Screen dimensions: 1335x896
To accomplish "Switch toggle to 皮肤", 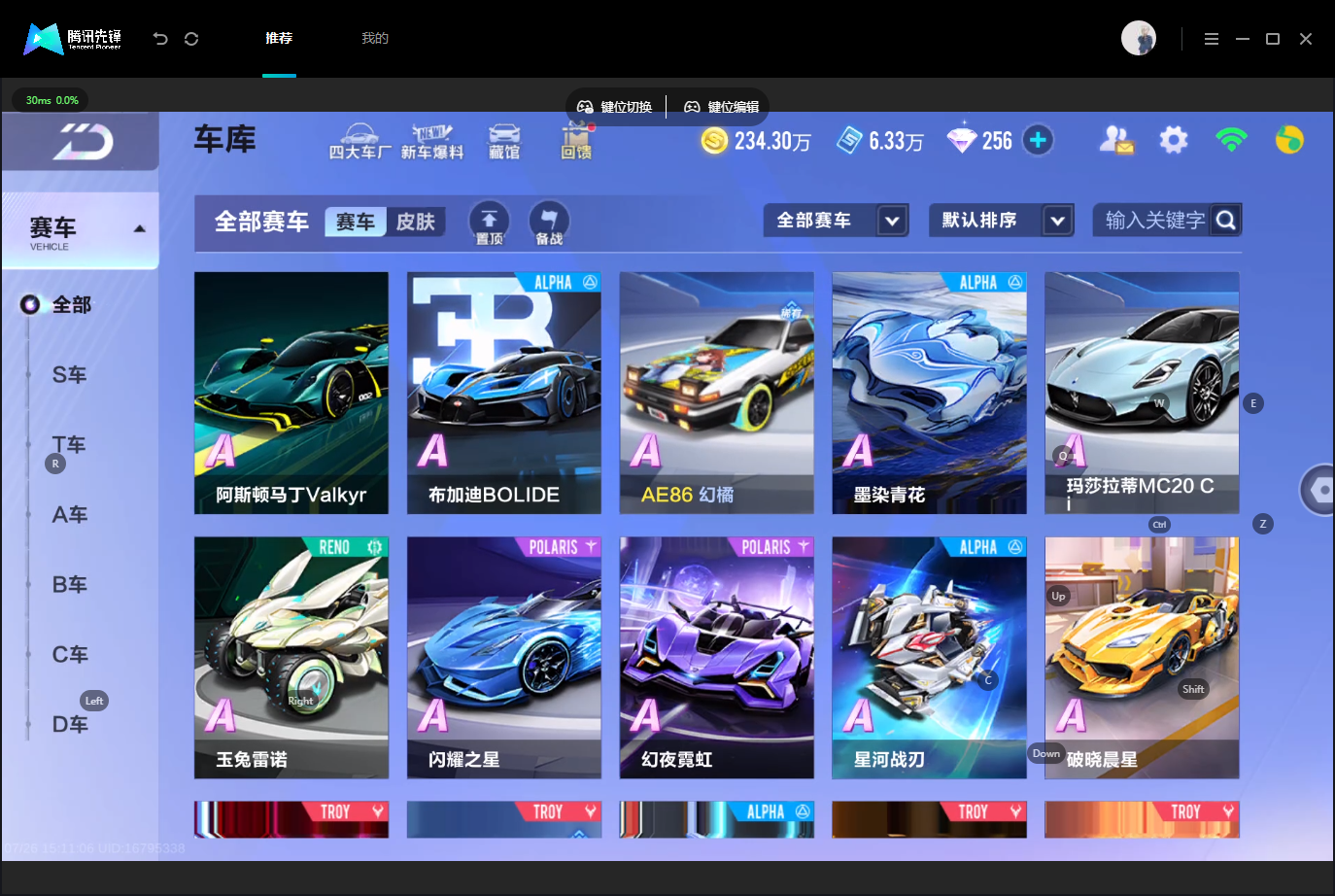I will [x=416, y=222].
